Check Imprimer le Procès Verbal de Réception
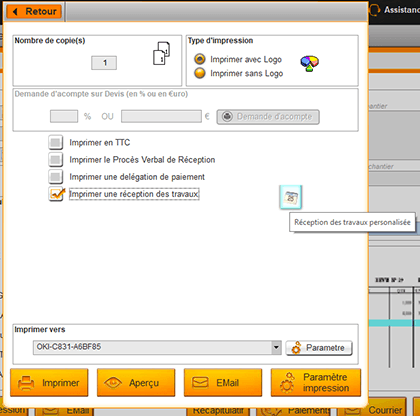The image size is (420, 416). pyautogui.click(x=55, y=160)
